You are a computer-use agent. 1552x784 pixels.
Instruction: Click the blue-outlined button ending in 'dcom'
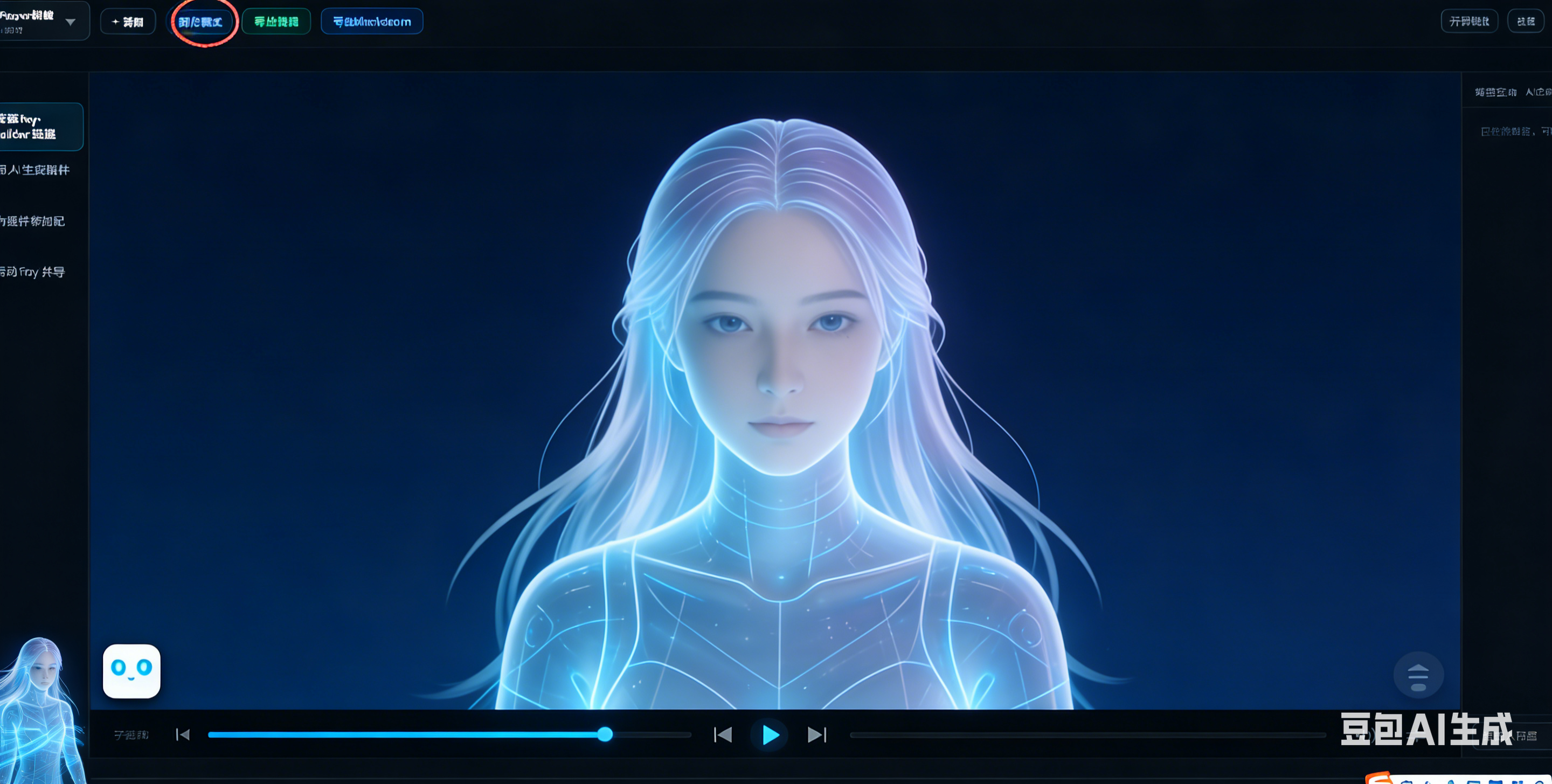pyautogui.click(x=372, y=22)
